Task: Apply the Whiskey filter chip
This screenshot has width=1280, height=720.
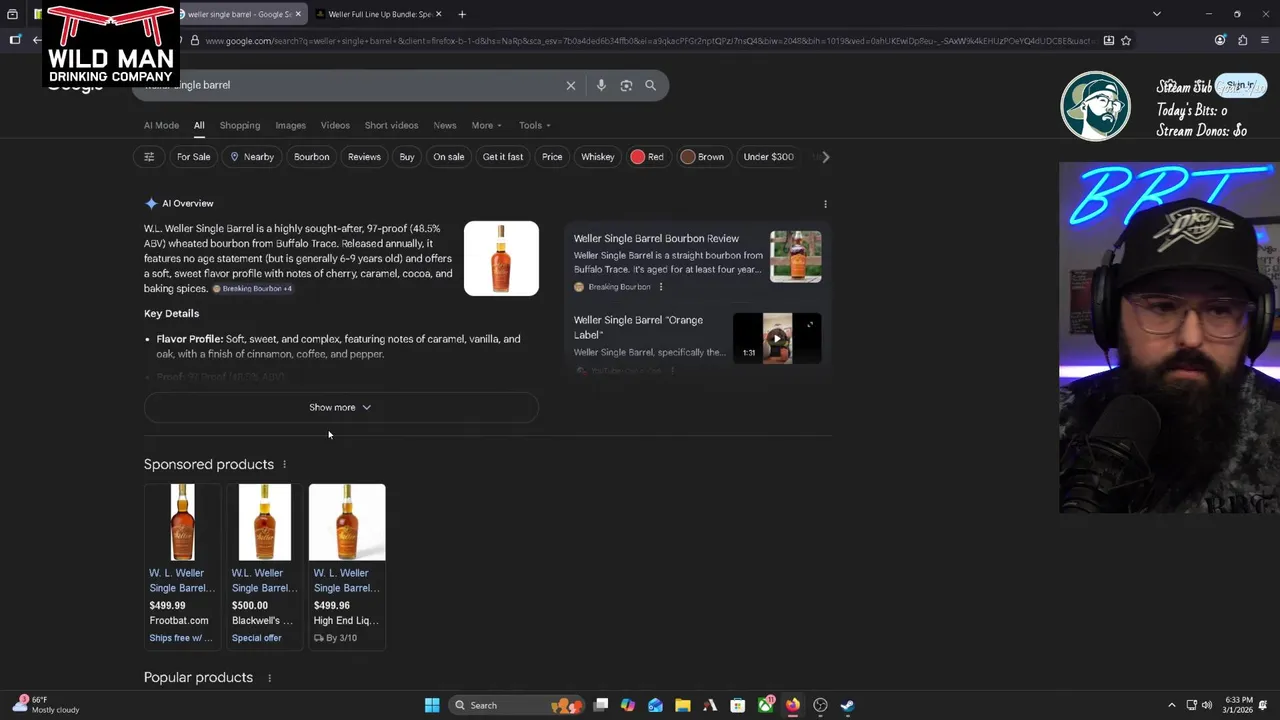Action: click(x=598, y=157)
